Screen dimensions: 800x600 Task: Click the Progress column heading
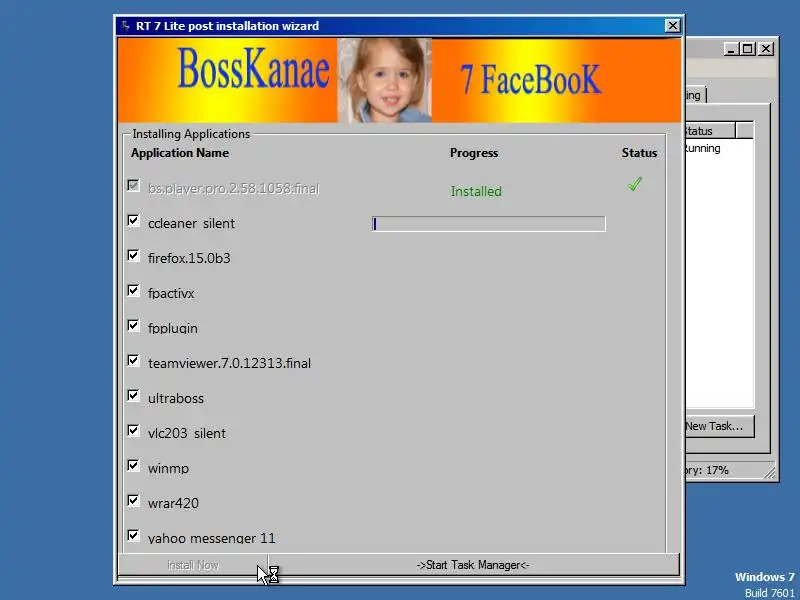(x=474, y=153)
